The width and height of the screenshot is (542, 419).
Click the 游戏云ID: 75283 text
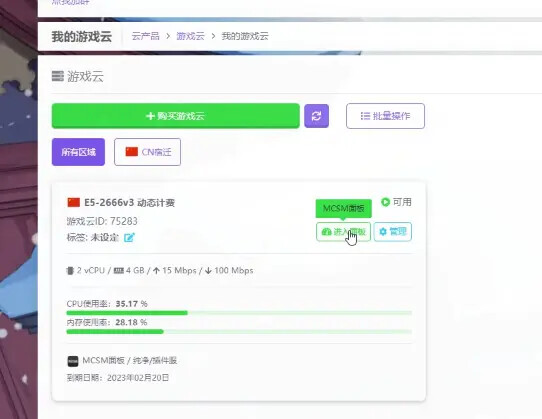coord(102,221)
